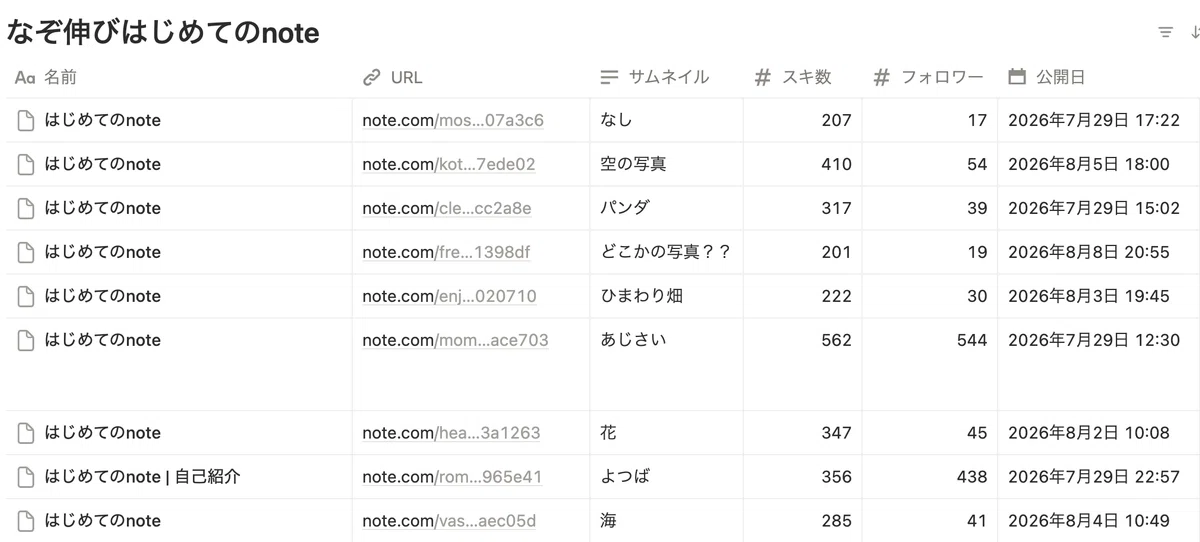The height and width of the screenshot is (542, 1200).
Task: Open the filter icon at top right
Action: [x=1165, y=33]
